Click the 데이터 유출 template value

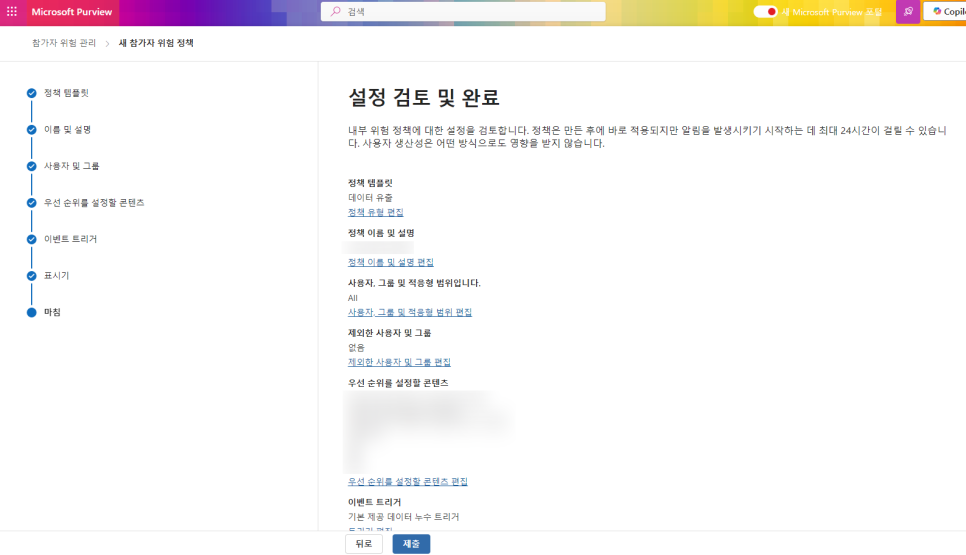click(370, 198)
